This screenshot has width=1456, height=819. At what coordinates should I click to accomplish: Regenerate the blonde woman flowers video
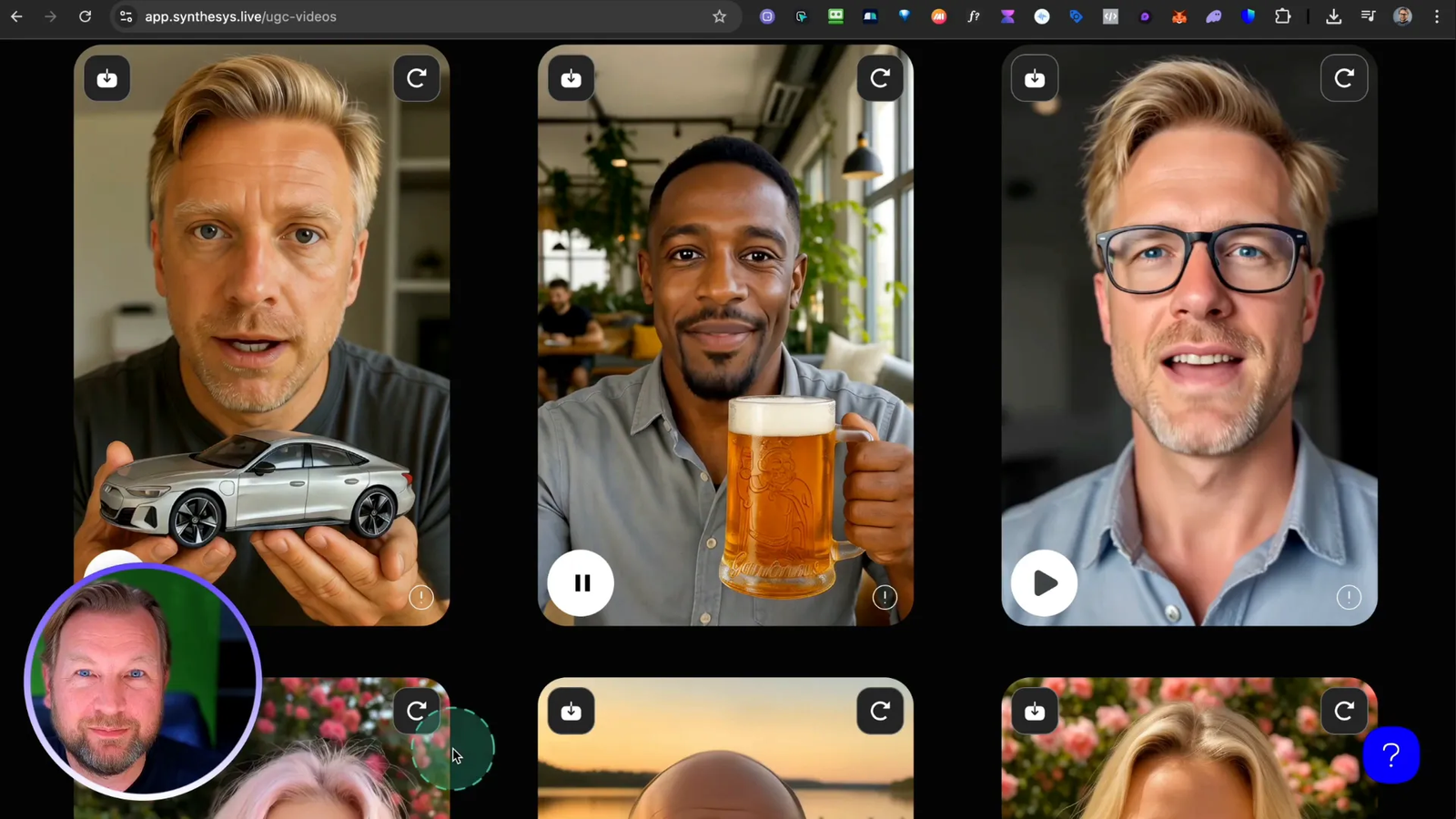click(x=1344, y=711)
